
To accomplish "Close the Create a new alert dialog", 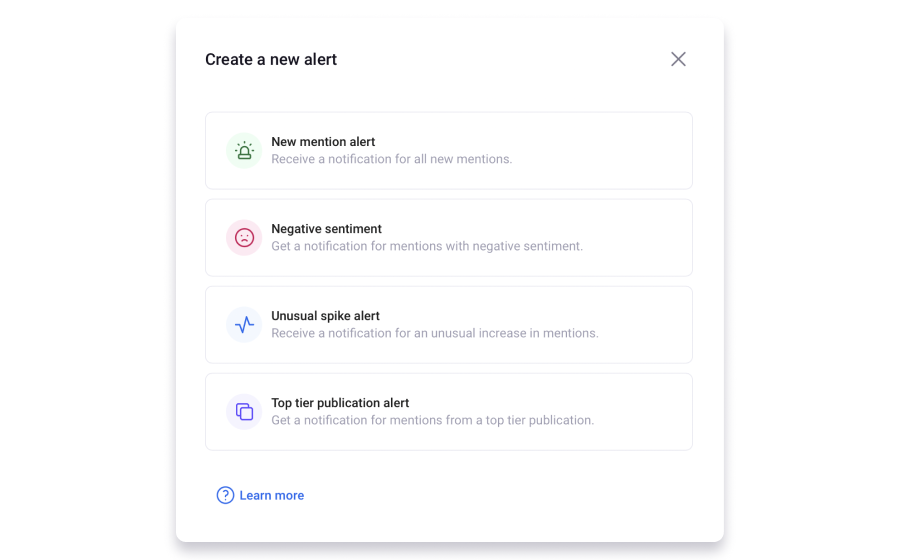I will [x=678, y=59].
